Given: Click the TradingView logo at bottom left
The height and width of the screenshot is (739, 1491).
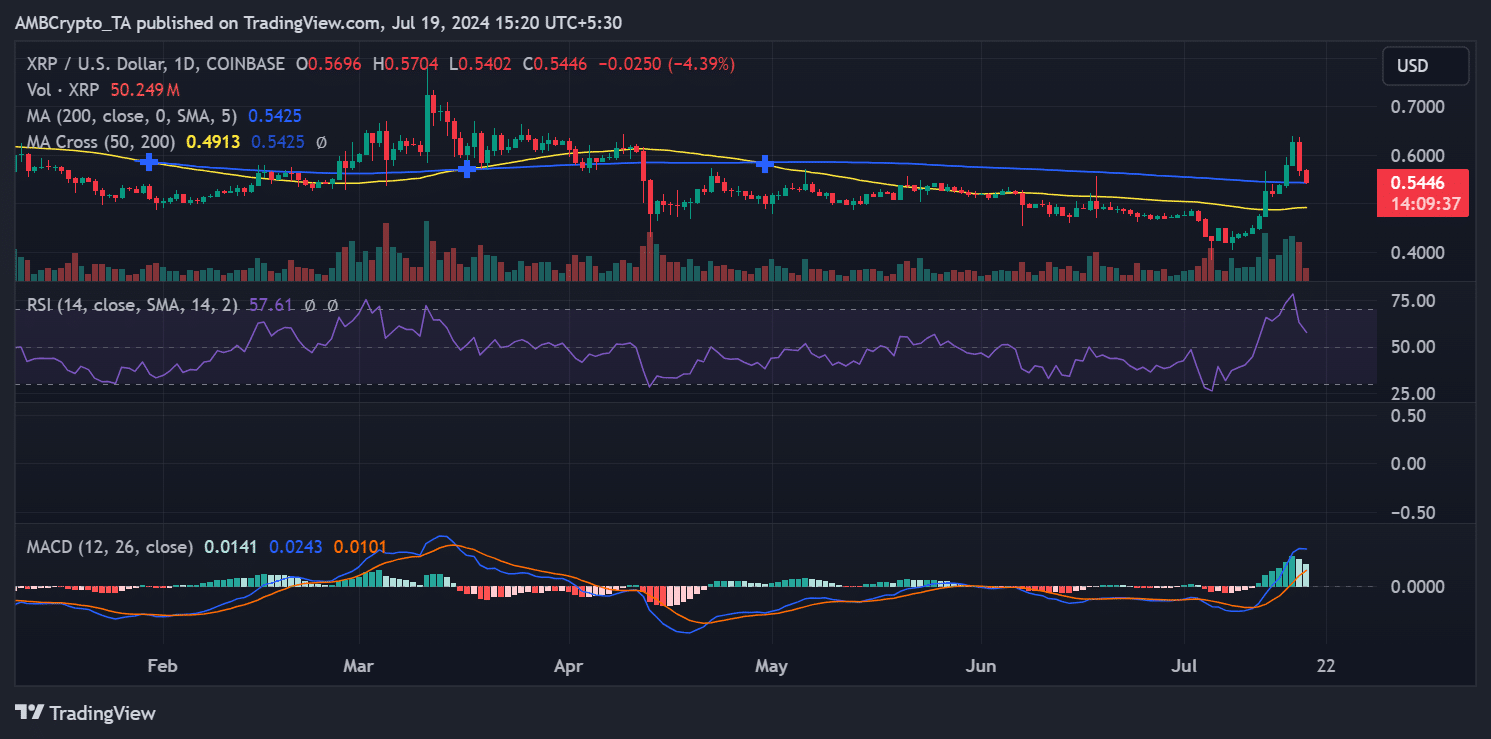Looking at the screenshot, I should click(85, 713).
